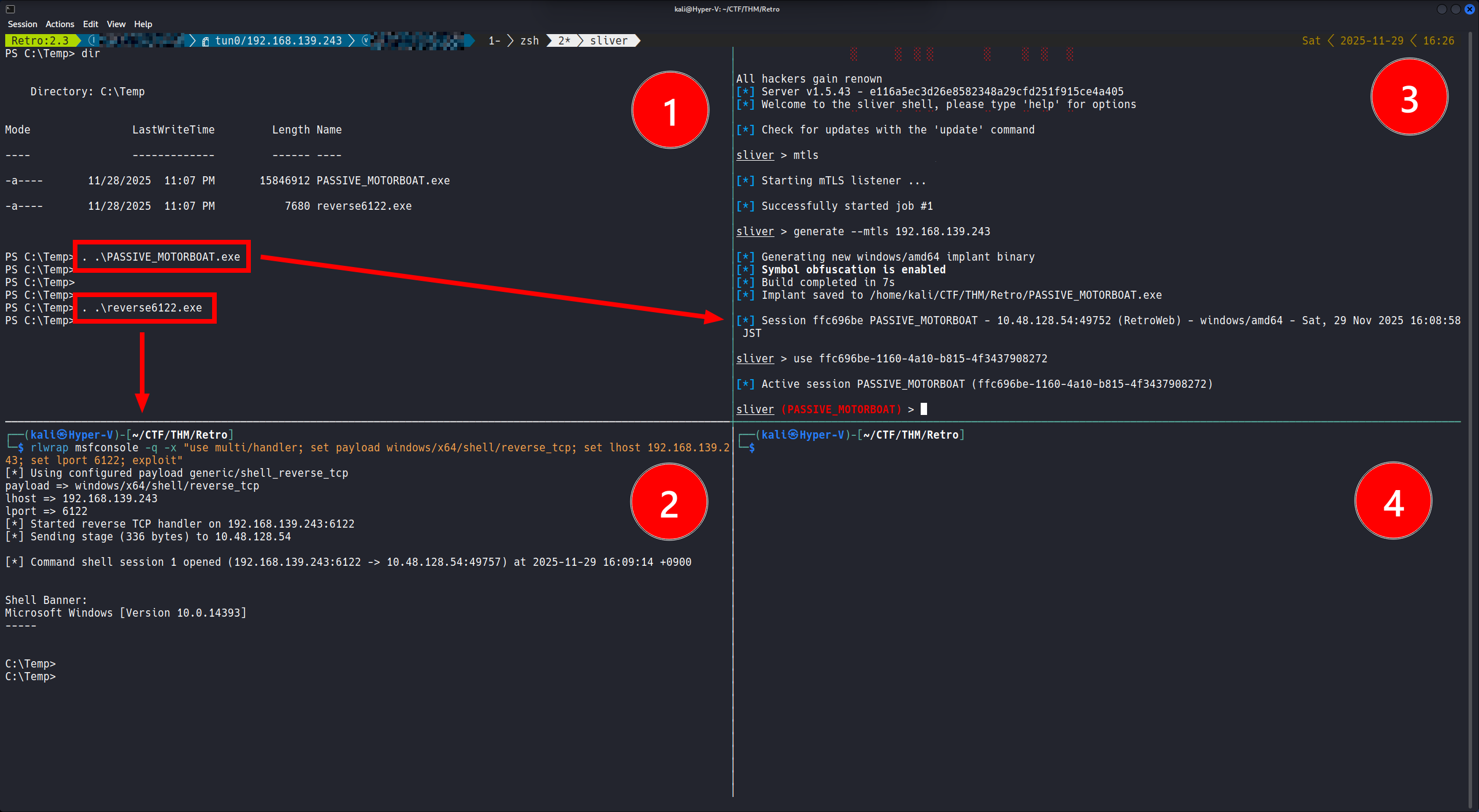The image size is (1479, 812).
Task: Switch to the zsh tmux window tab
Action: [x=529, y=40]
